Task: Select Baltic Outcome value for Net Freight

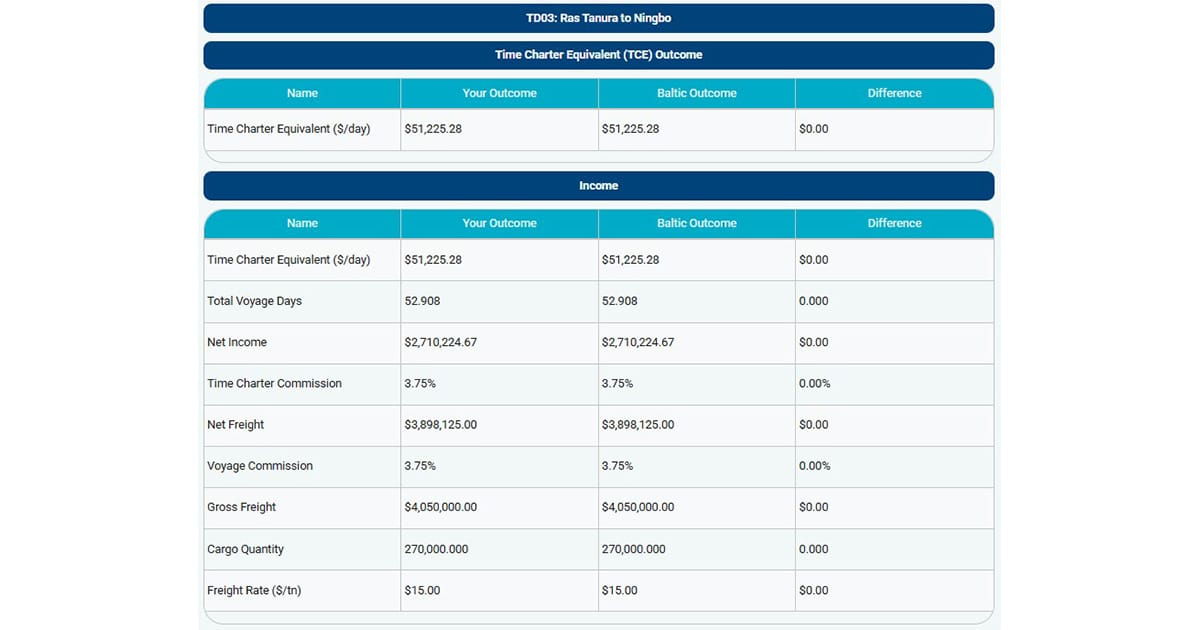Action: click(x=638, y=424)
